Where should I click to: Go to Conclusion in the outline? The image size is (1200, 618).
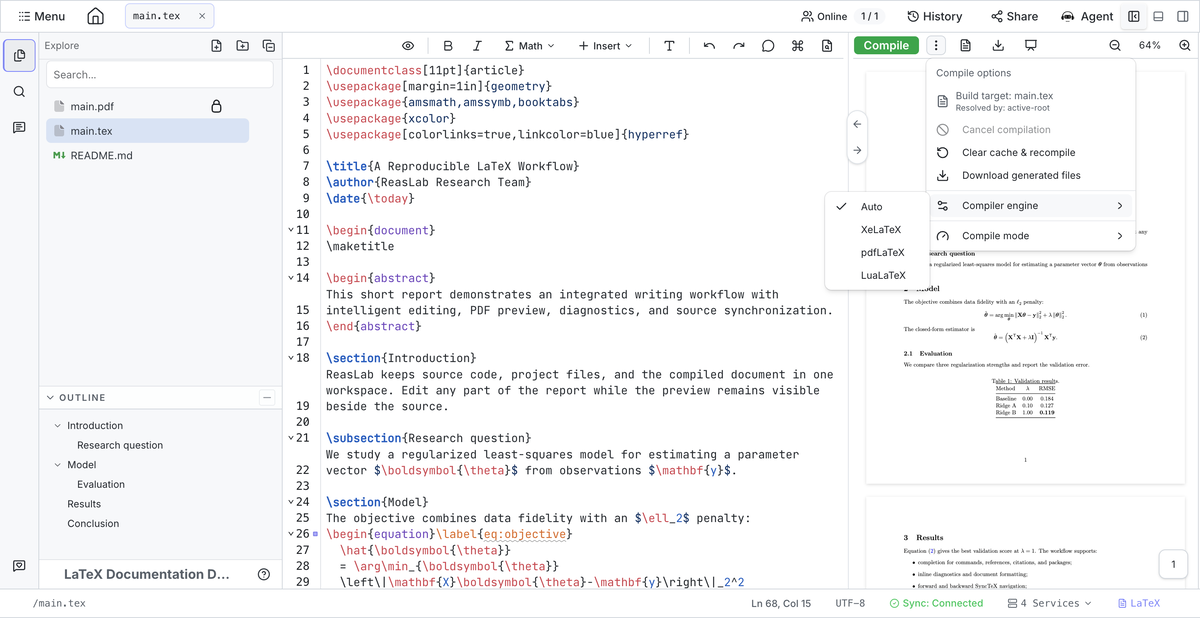coord(93,524)
